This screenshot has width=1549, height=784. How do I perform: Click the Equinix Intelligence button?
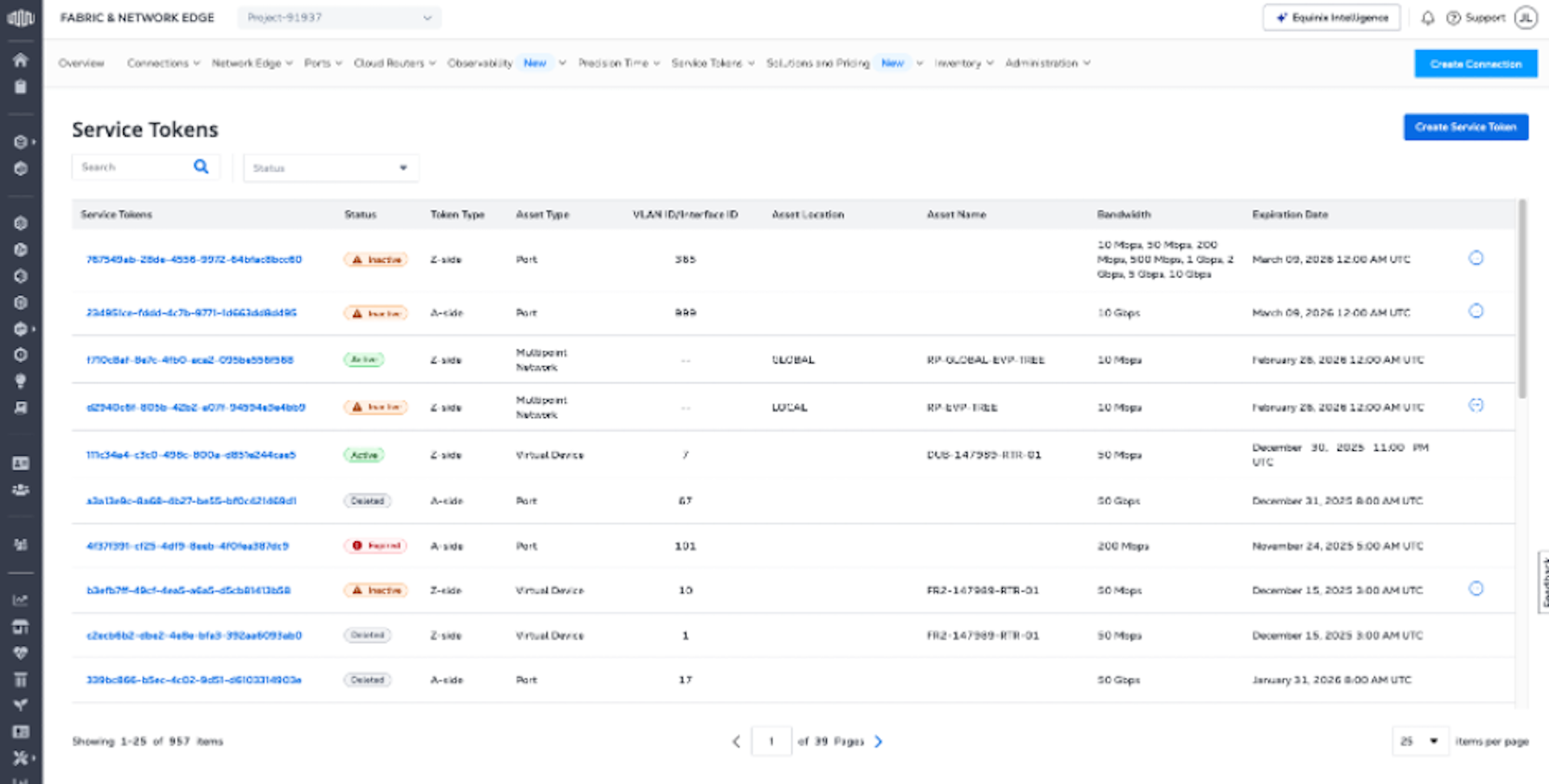(x=1331, y=18)
